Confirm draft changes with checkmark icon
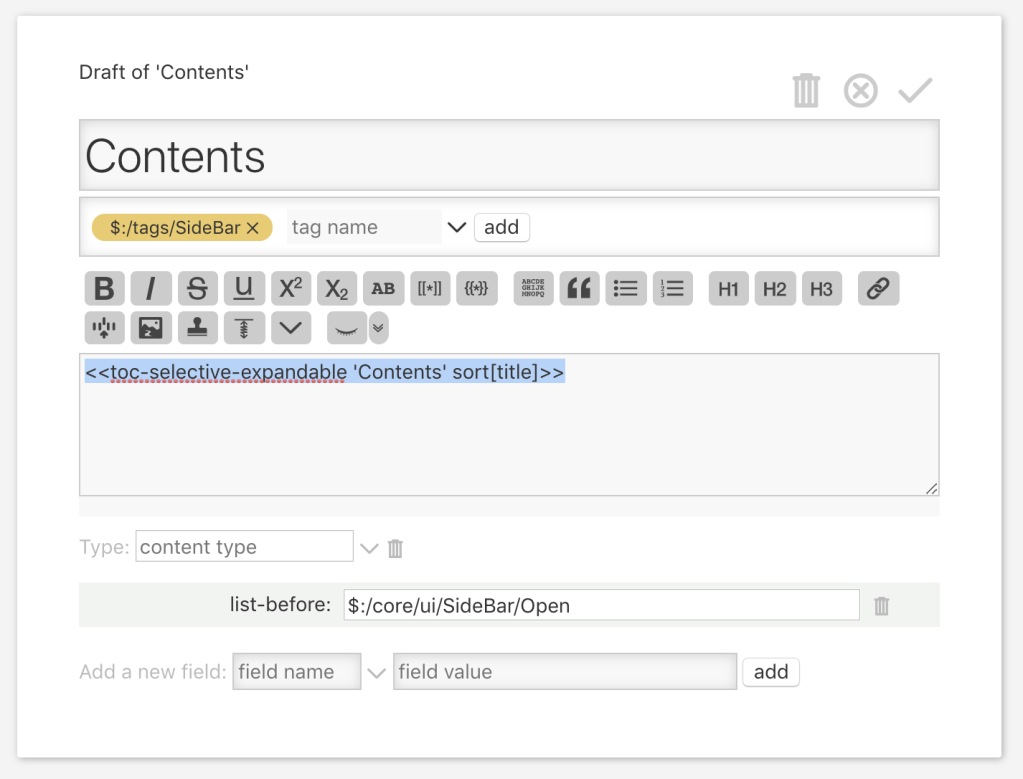The image size is (1023, 779). pos(914,91)
